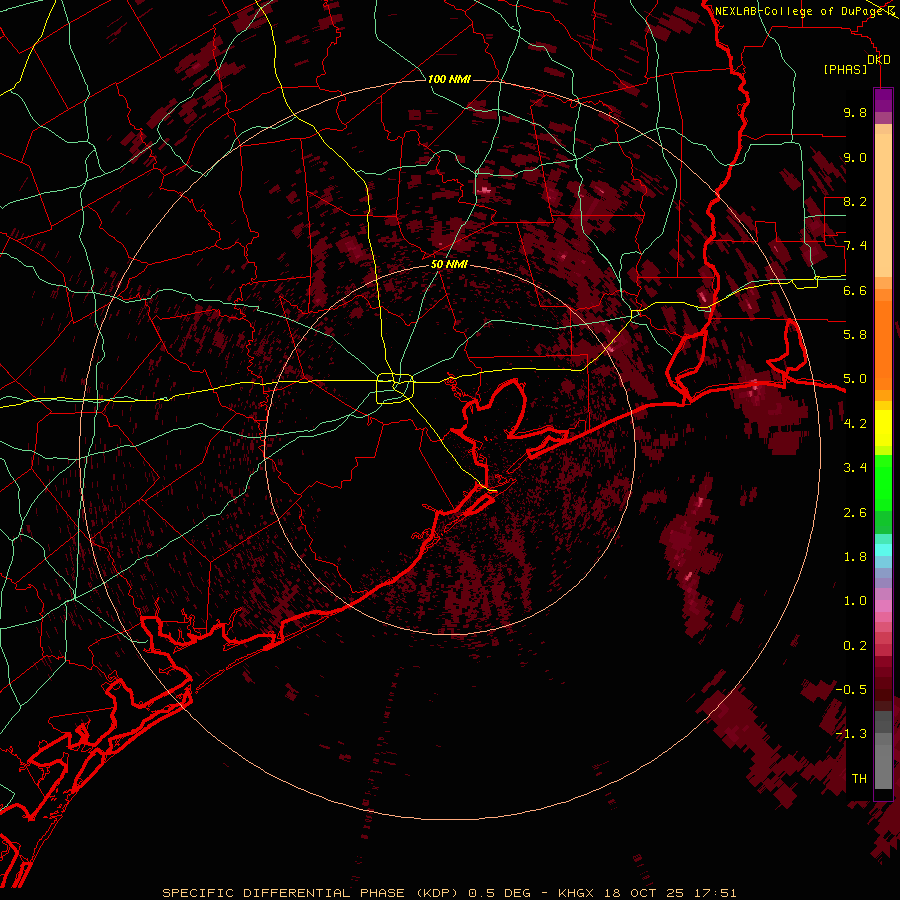This screenshot has height=900, width=900.
Task: Pick the yellow segment of the color bar
Action: coord(883,428)
